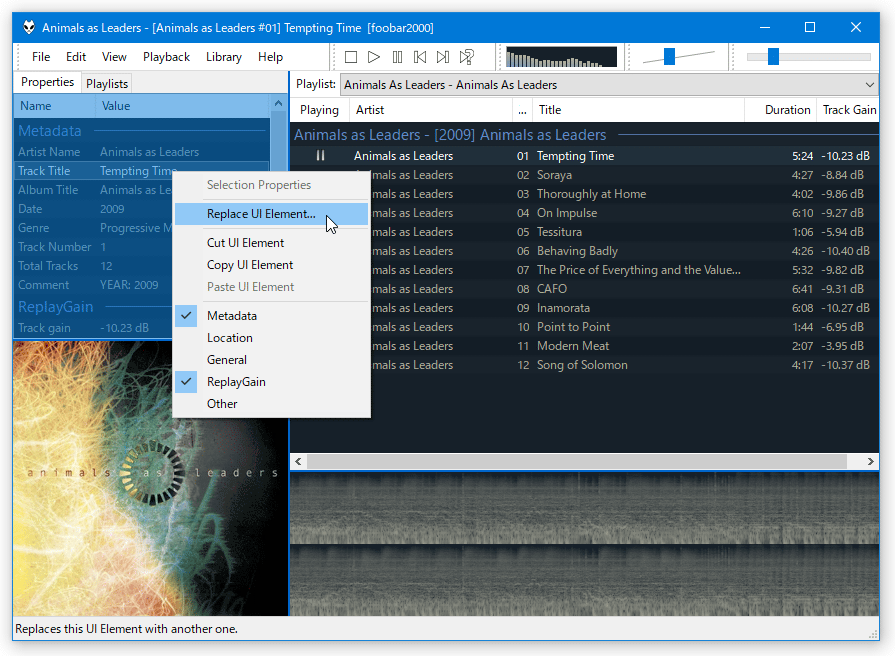Click inside the spectrogram seek display
Image resolution: width=895 pixels, height=656 pixels.
click(584, 544)
